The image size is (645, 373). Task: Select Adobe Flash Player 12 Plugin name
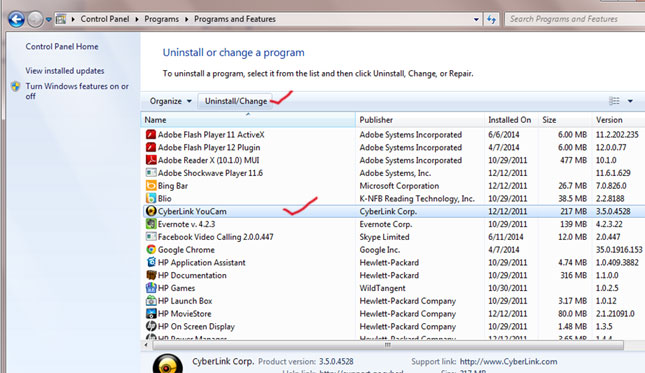coord(209,147)
